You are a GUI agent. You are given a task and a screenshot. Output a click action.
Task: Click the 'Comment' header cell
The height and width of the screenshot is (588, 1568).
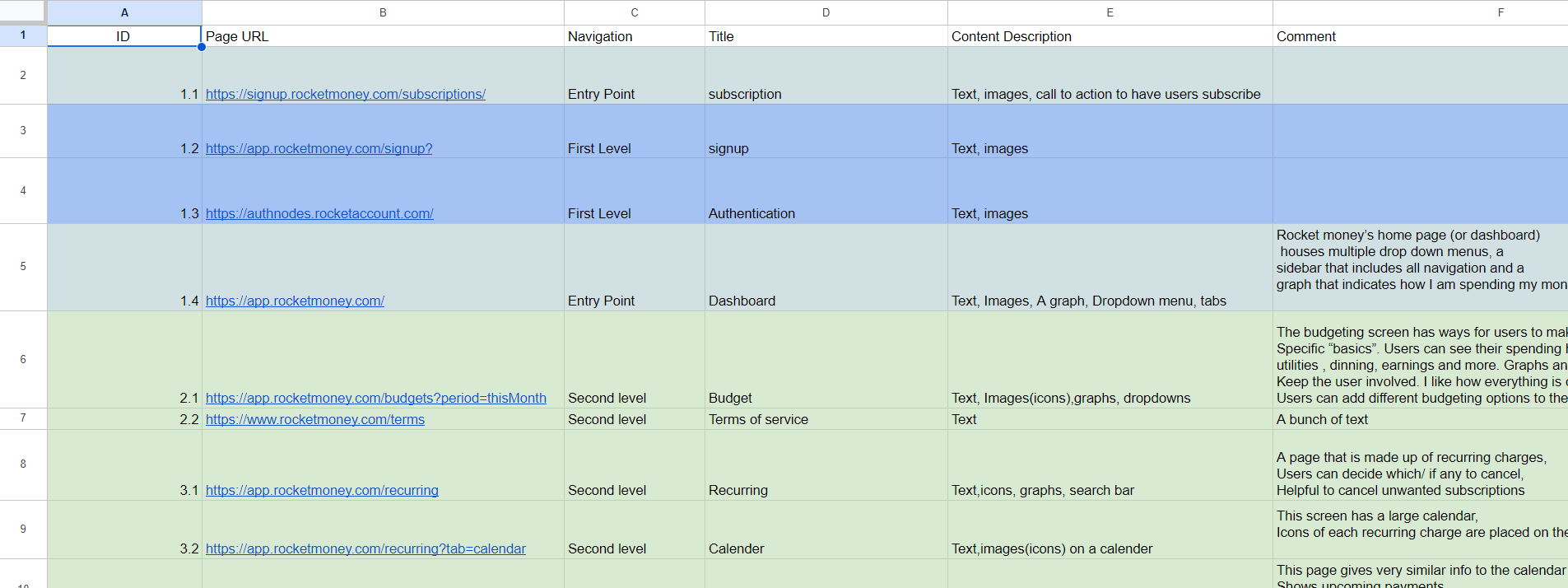point(1421,35)
